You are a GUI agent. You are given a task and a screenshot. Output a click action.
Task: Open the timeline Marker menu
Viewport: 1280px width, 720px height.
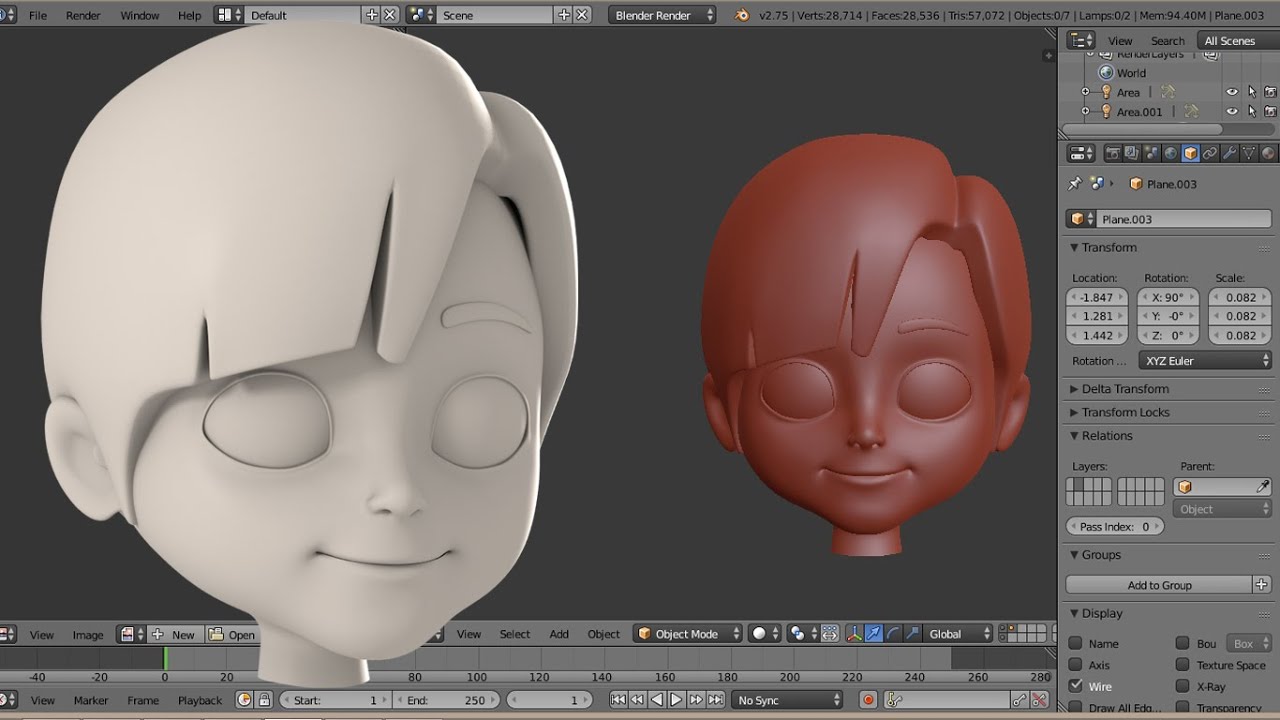pyautogui.click(x=91, y=701)
